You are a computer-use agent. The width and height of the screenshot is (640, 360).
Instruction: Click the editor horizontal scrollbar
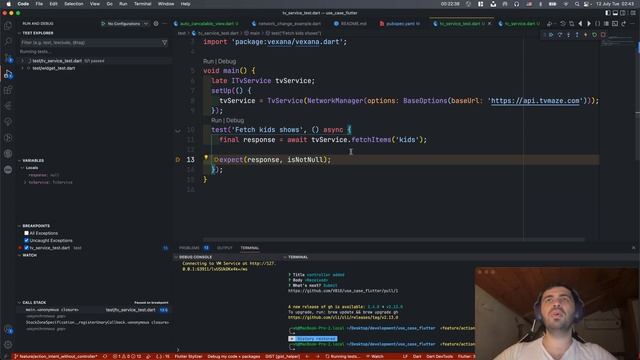394,240
